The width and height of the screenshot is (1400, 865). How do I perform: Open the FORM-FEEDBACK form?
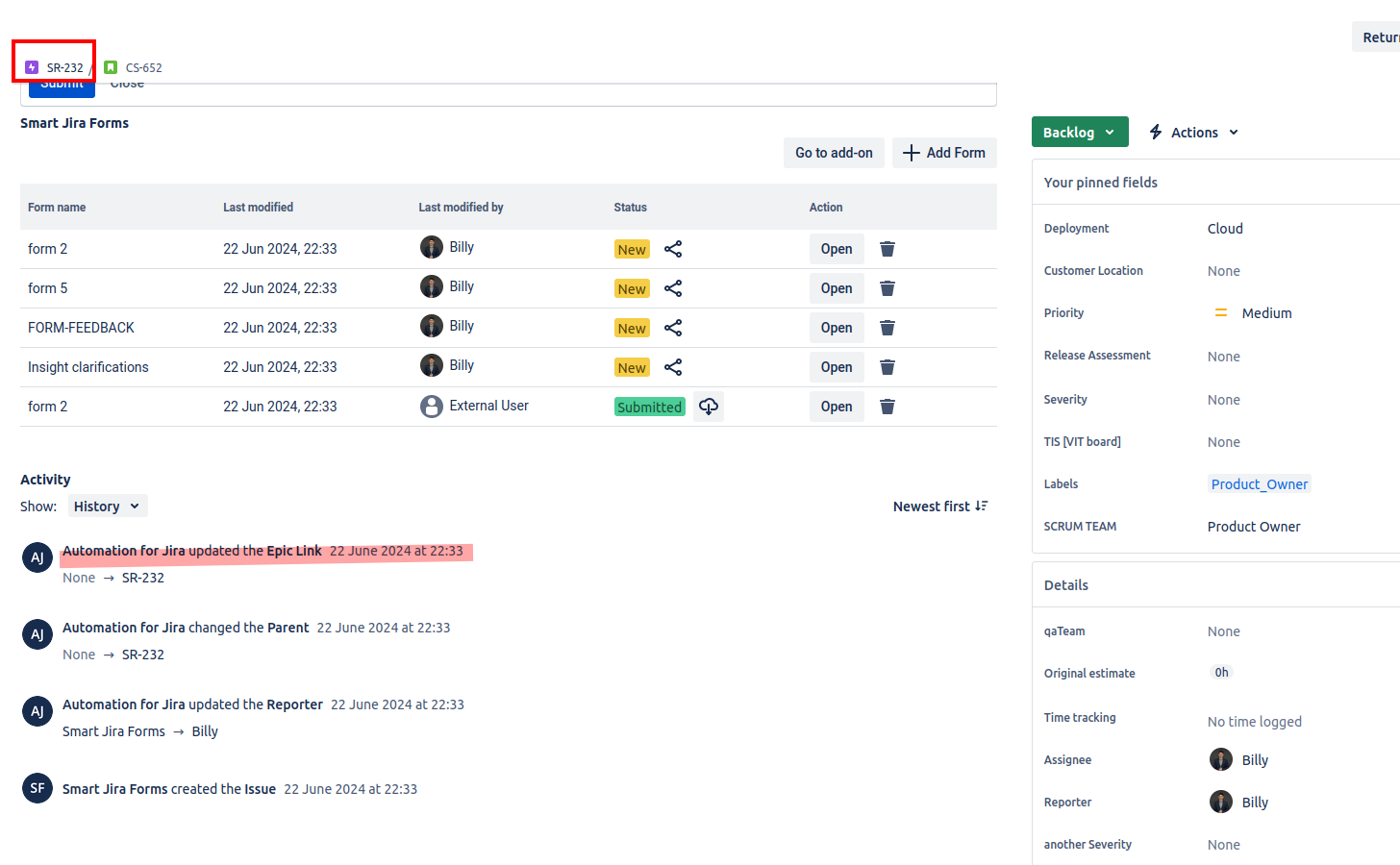coord(837,328)
